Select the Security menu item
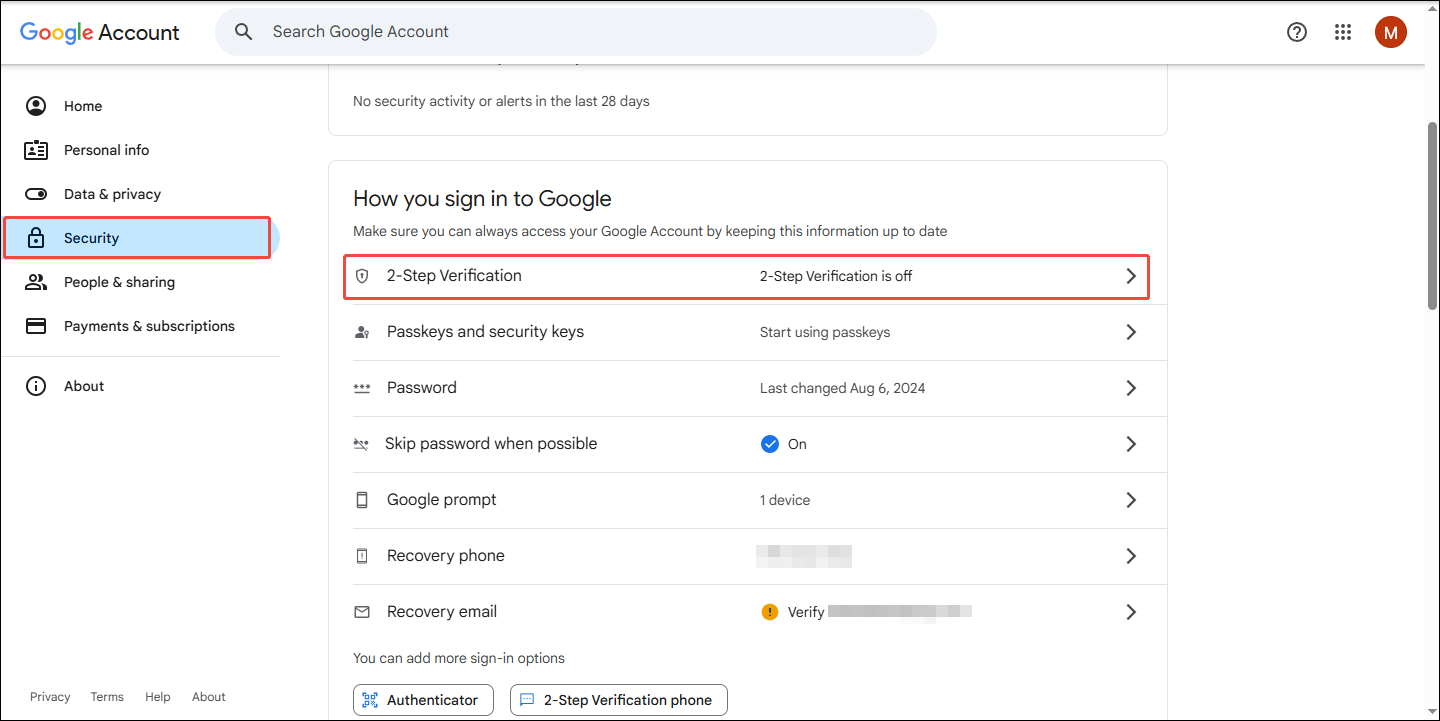 click(140, 238)
